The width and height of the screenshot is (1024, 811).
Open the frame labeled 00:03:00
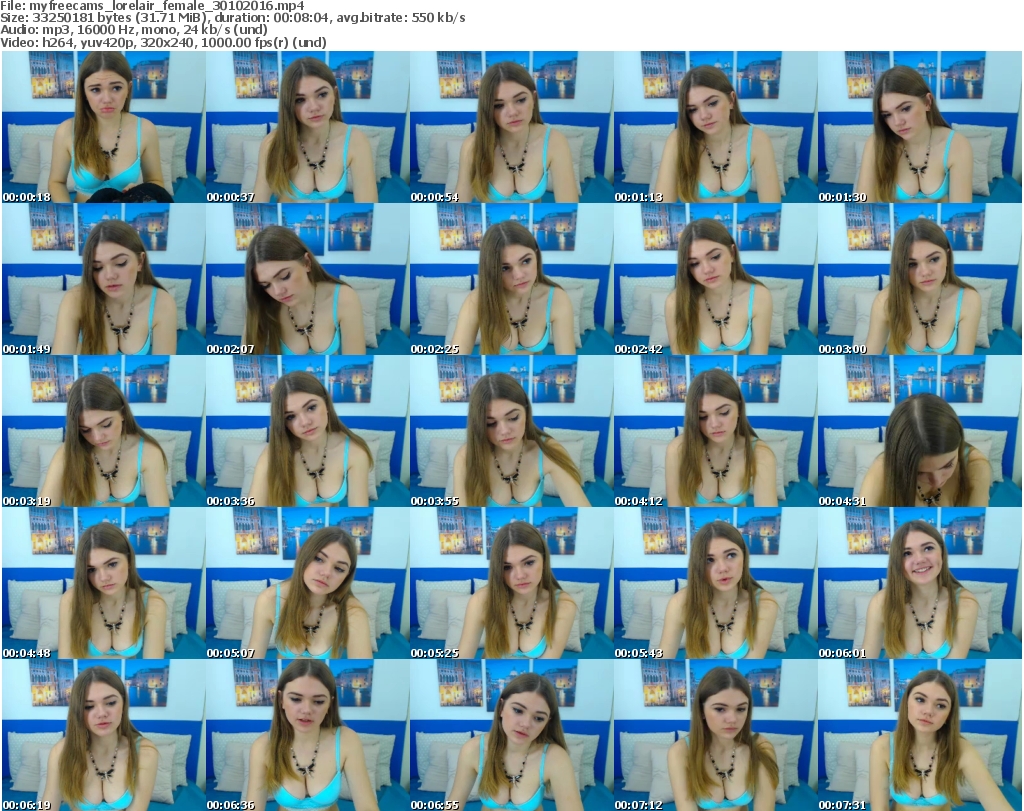pos(919,279)
